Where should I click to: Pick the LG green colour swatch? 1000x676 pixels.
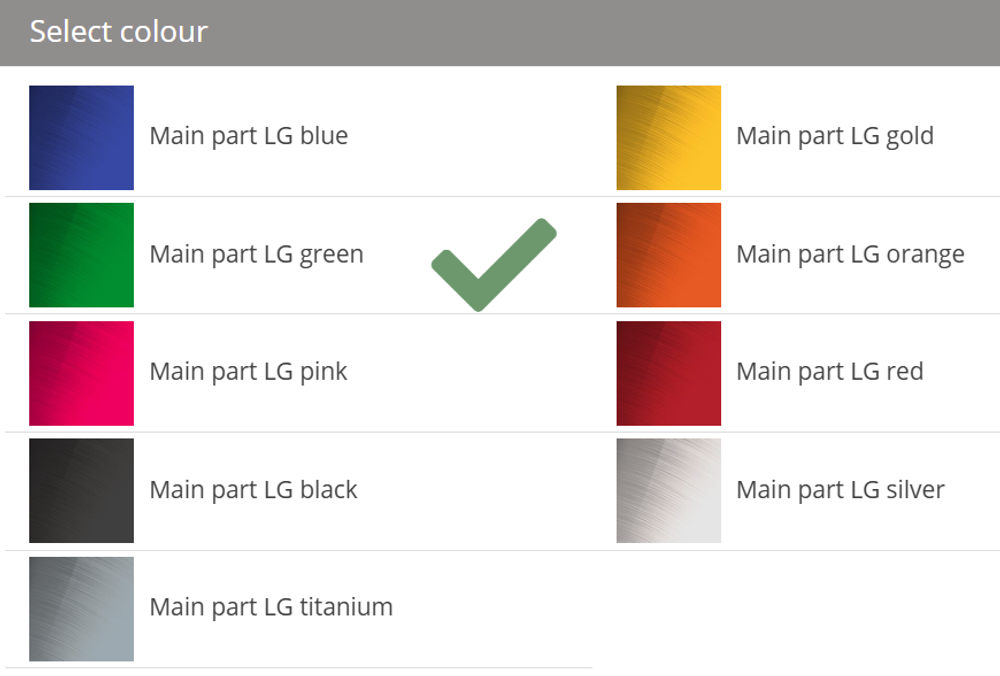[x=81, y=255]
